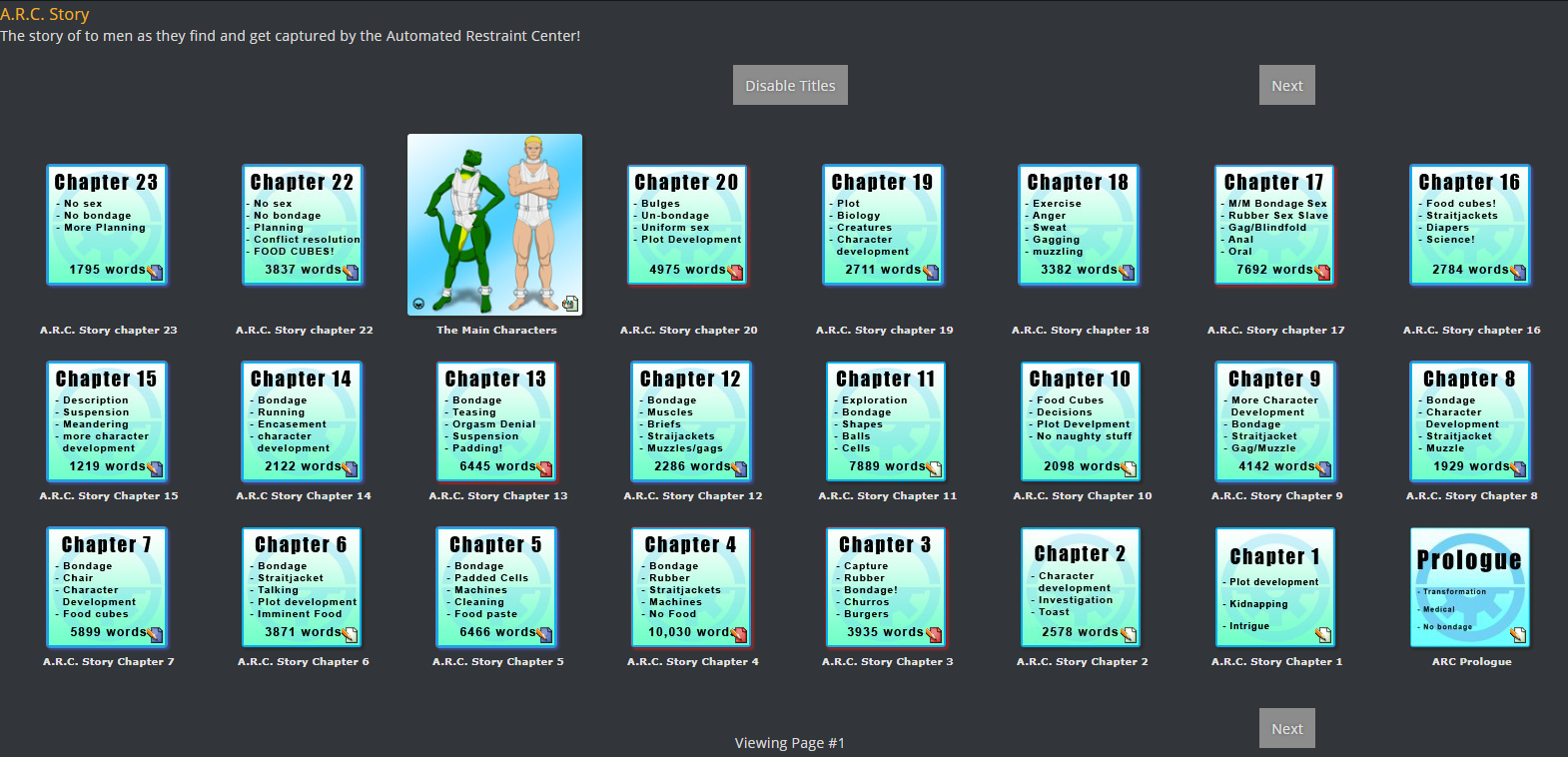1568x757 pixels.
Task: Click the 'A.R.C. Story chapter 16' title link
Action: pos(1472,330)
